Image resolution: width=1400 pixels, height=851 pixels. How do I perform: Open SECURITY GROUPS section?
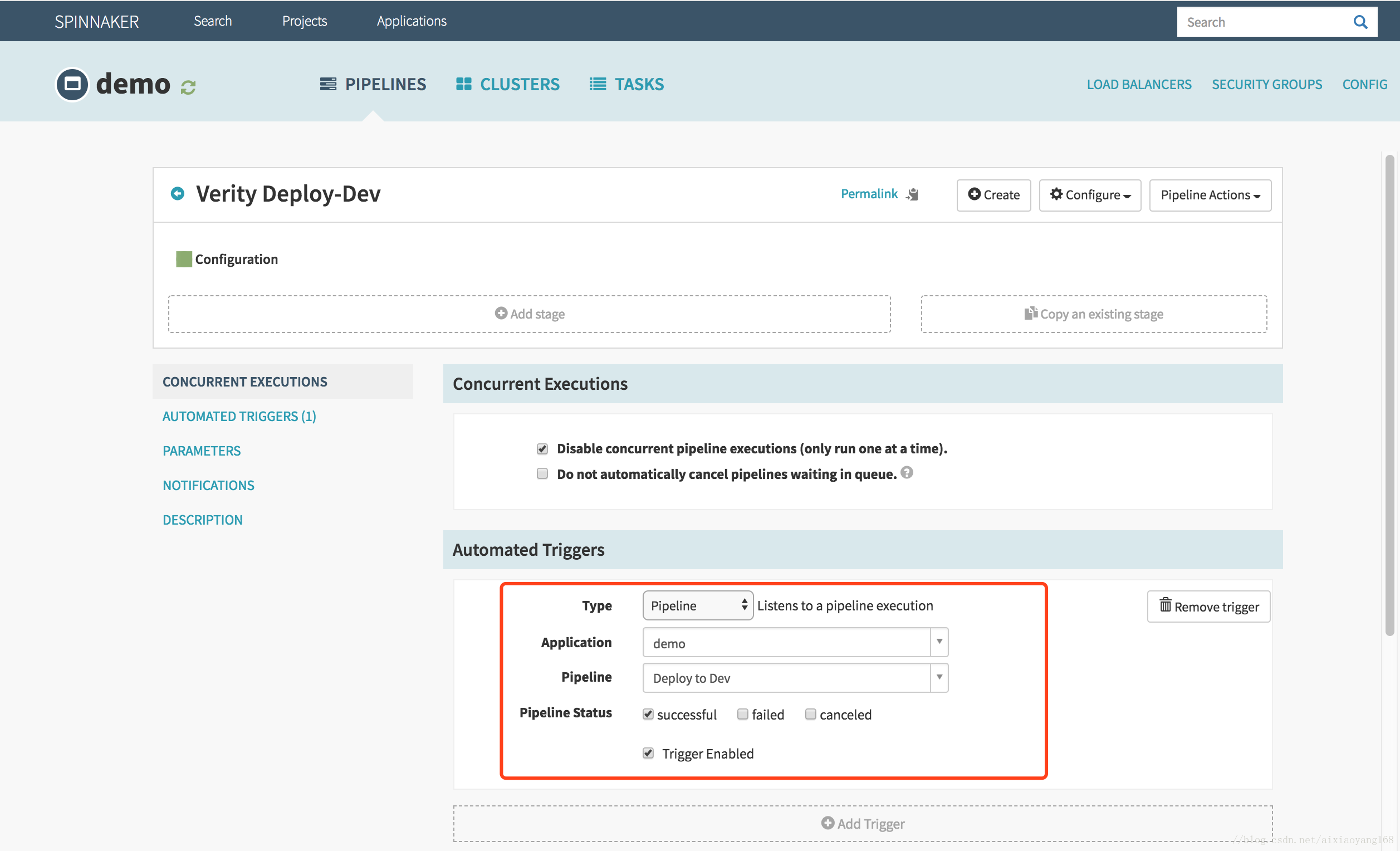pyautogui.click(x=1266, y=84)
